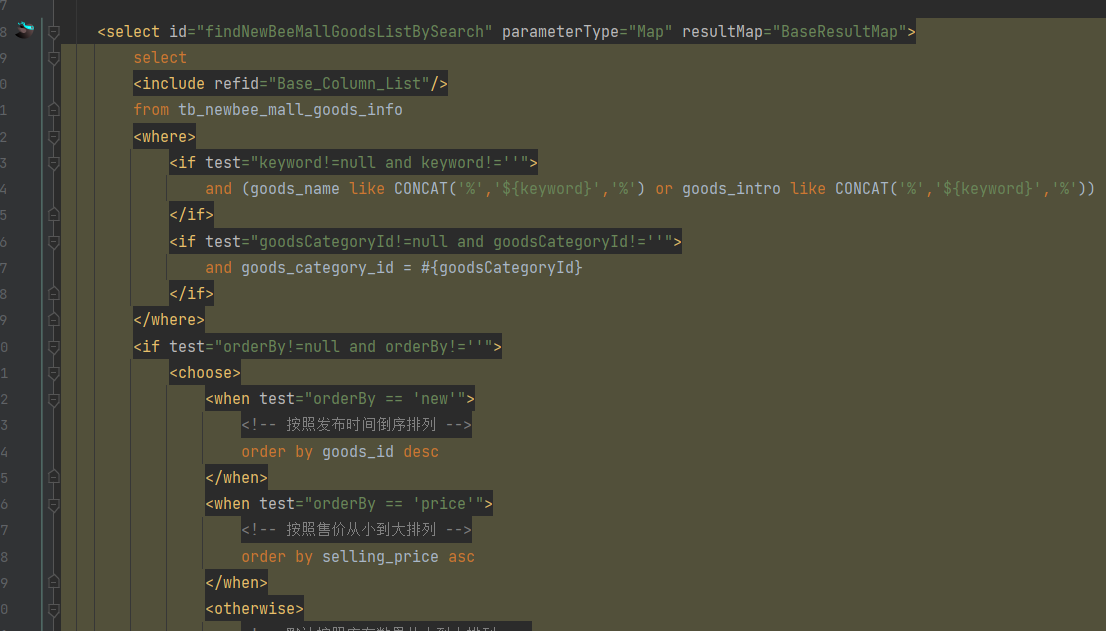The width and height of the screenshot is (1106, 631).
Task: Click goods_id in order by clause
Action: [x=358, y=452]
